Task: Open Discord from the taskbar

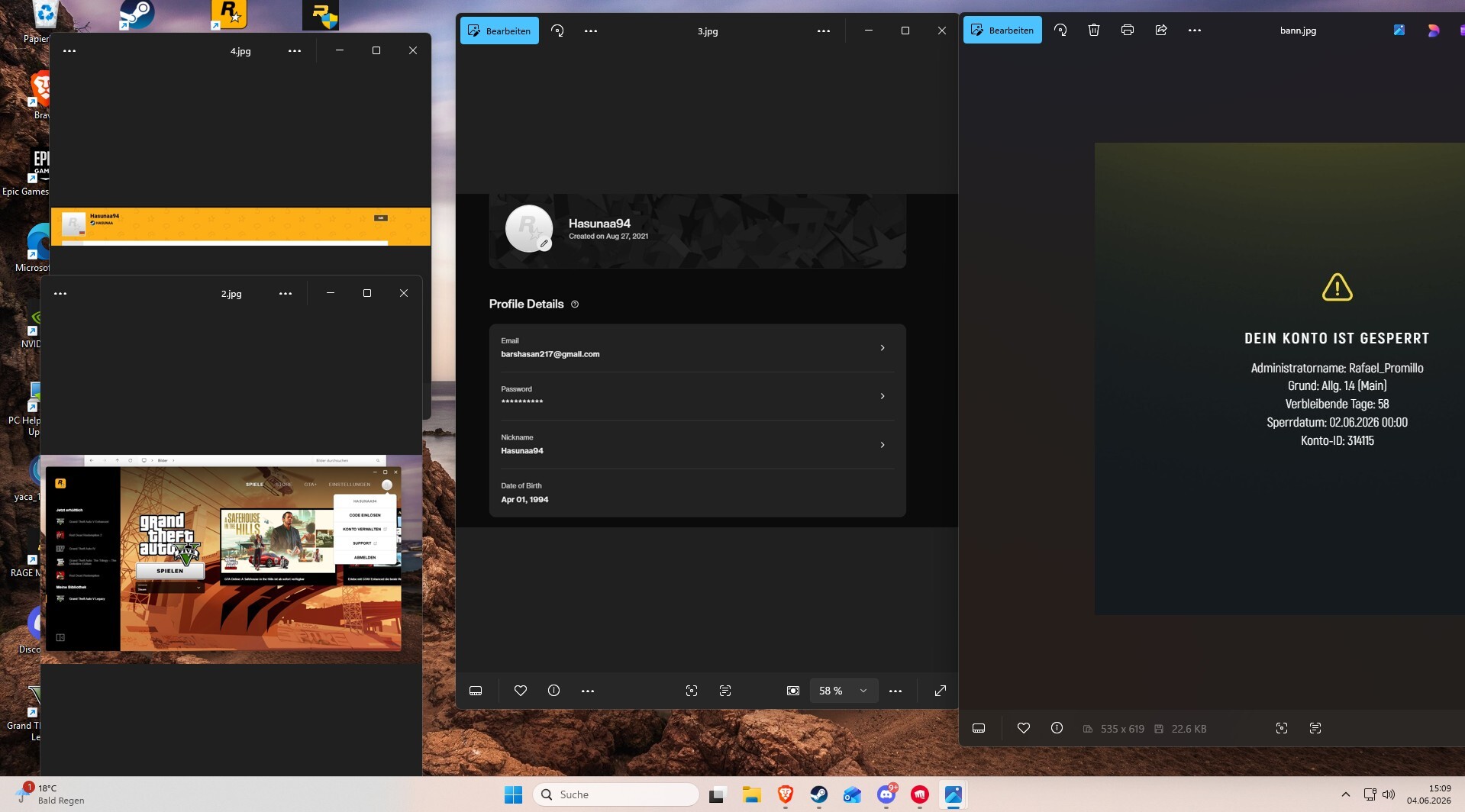Action: tap(886, 794)
